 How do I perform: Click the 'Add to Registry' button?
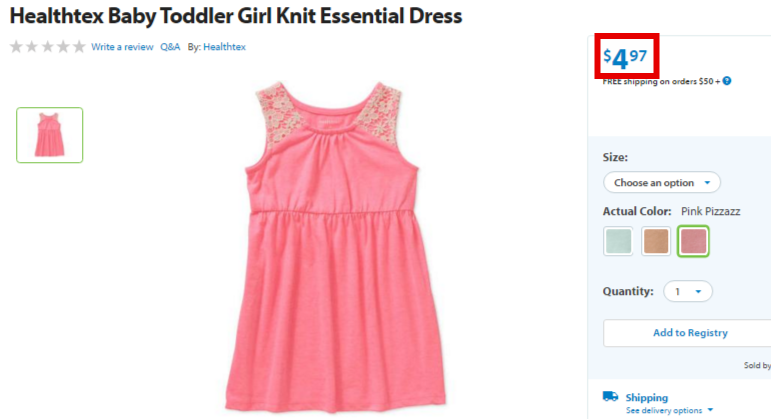click(690, 333)
